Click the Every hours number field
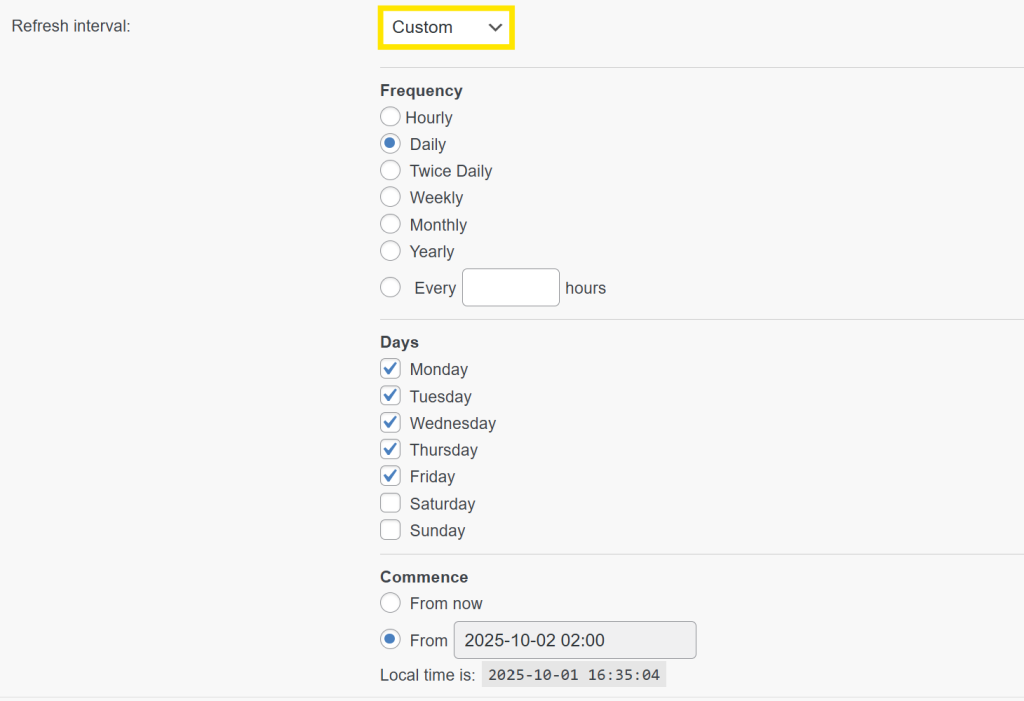The width and height of the screenshot is (1024, 701). coord(510,288)
